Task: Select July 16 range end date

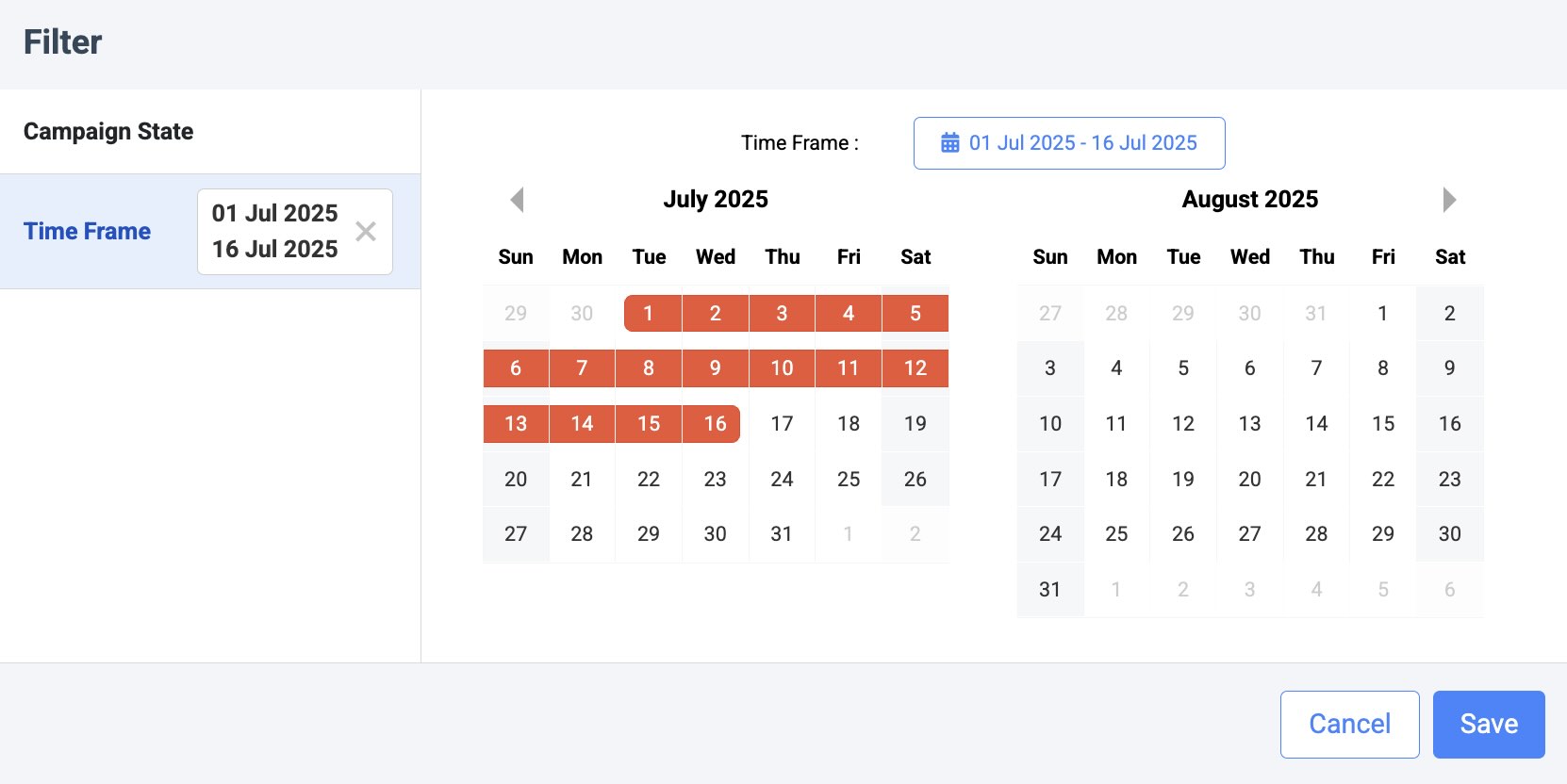Action: 715,424
